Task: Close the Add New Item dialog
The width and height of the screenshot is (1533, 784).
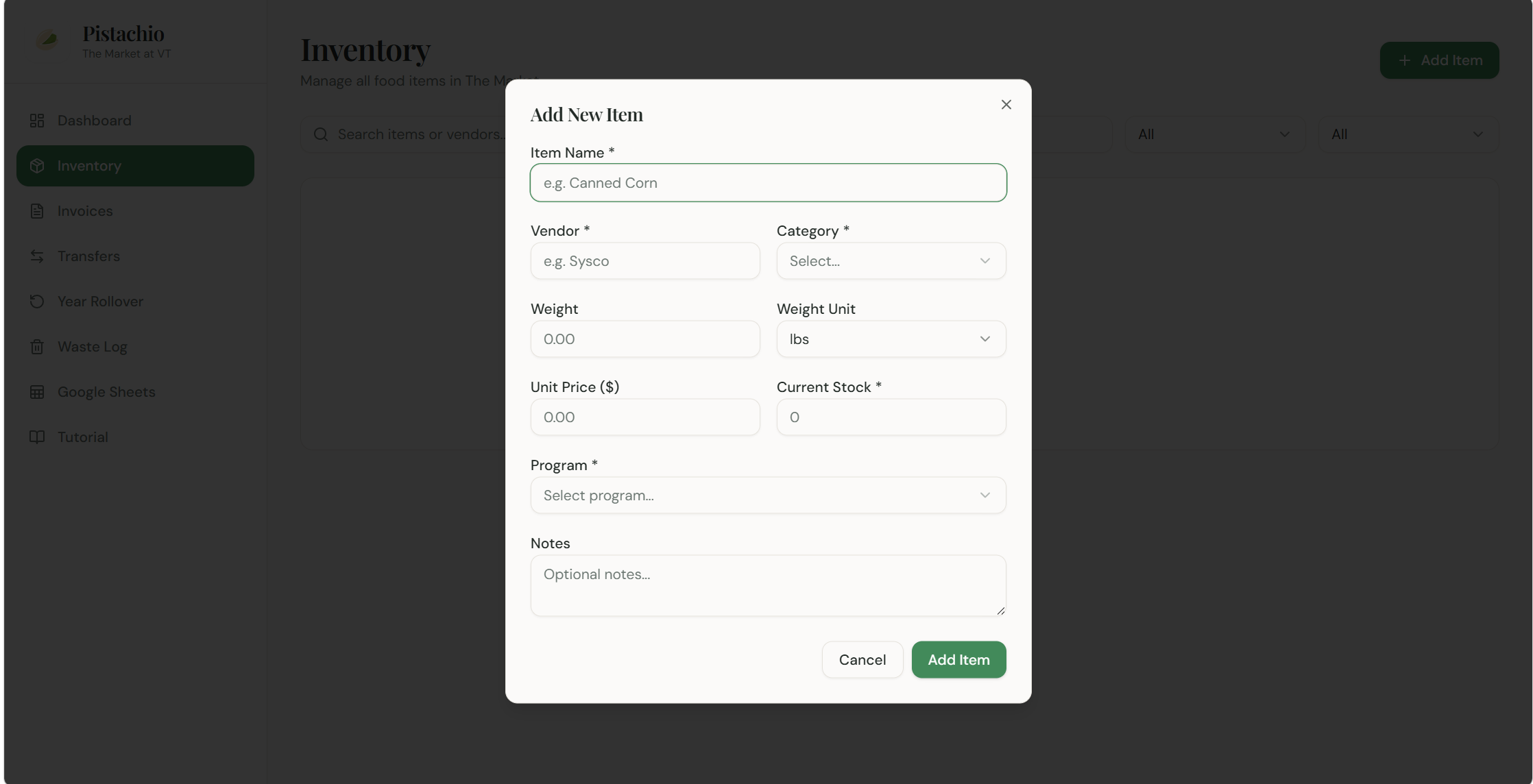Action: tap(1006, 105)
